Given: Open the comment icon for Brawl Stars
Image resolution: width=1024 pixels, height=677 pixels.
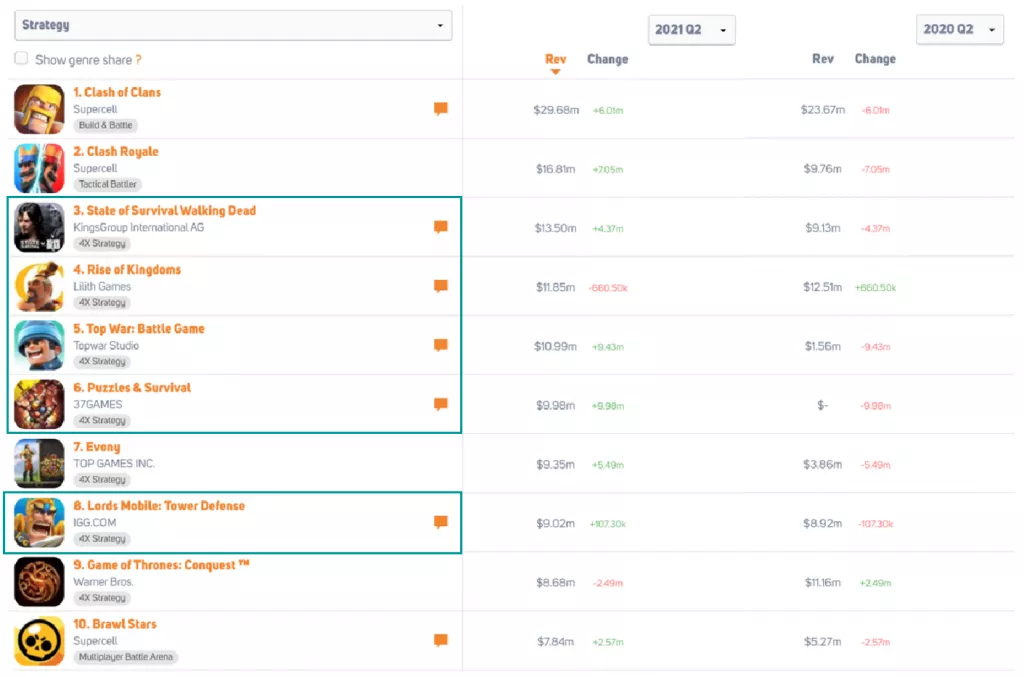Looking at the screenshot, I should (441, 640).
